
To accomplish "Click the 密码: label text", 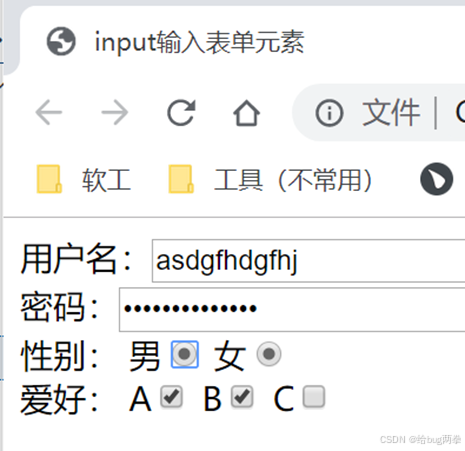I will click(60, 307).
